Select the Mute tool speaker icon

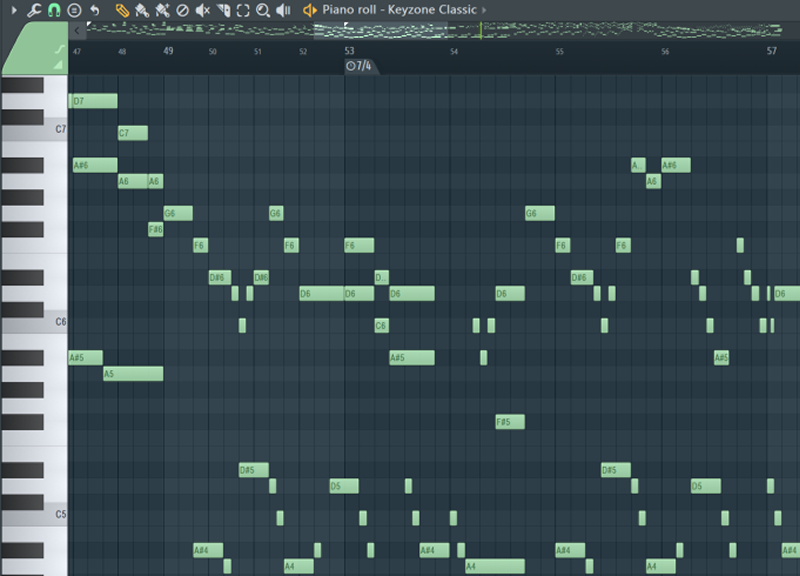pyautogui.click(x=202, y=10)
